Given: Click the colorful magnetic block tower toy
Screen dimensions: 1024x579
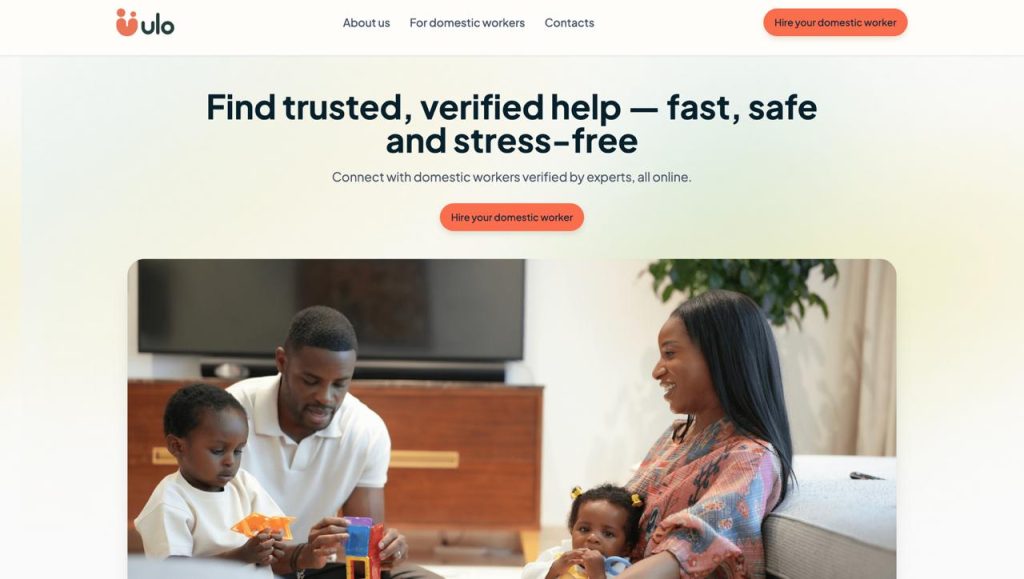Looking at the screenshot, I should (363, 548).
